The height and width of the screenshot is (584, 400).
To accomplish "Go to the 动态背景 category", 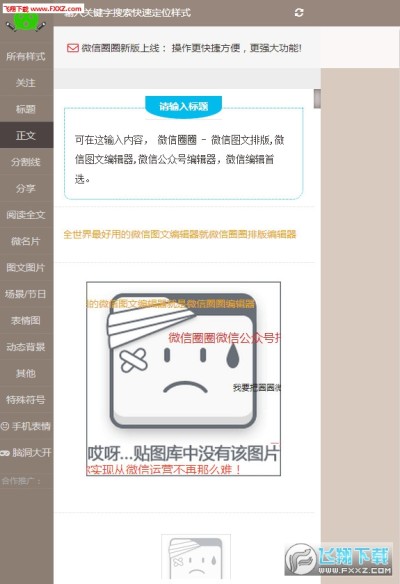I will [26, 347].
